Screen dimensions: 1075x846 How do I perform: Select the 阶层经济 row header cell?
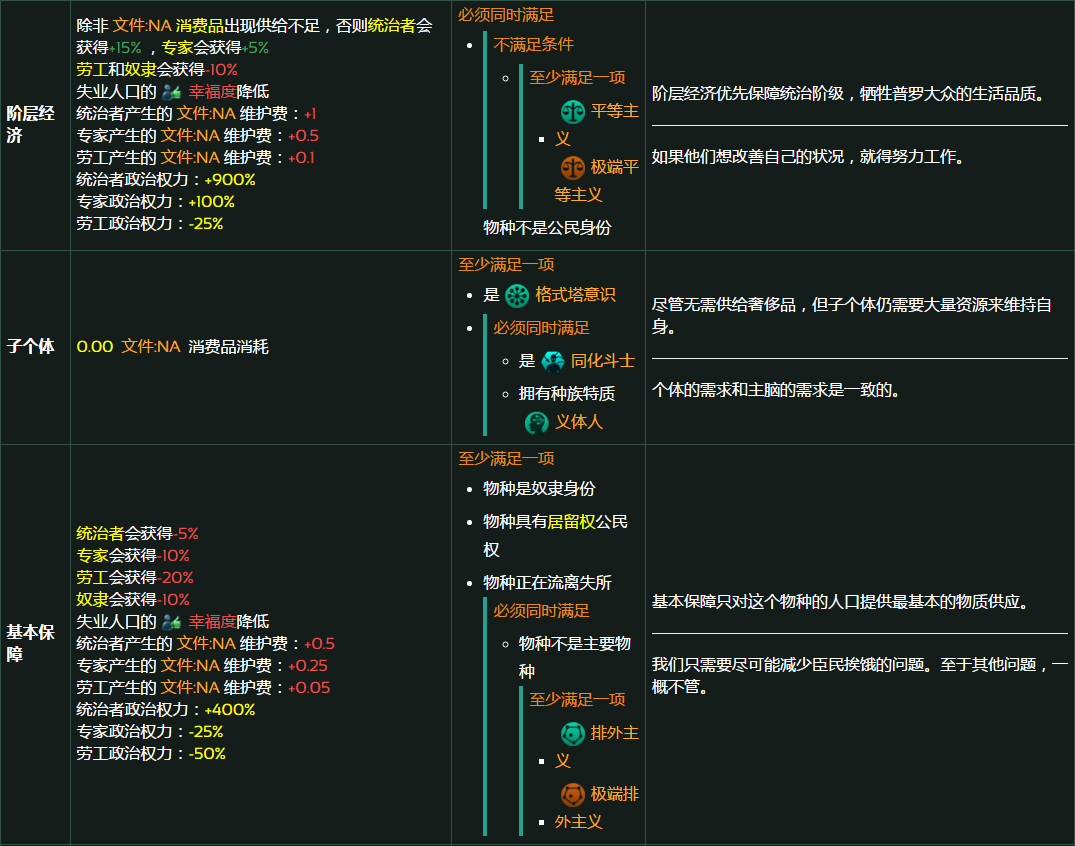pyautogui.click(x=35, y=125)
